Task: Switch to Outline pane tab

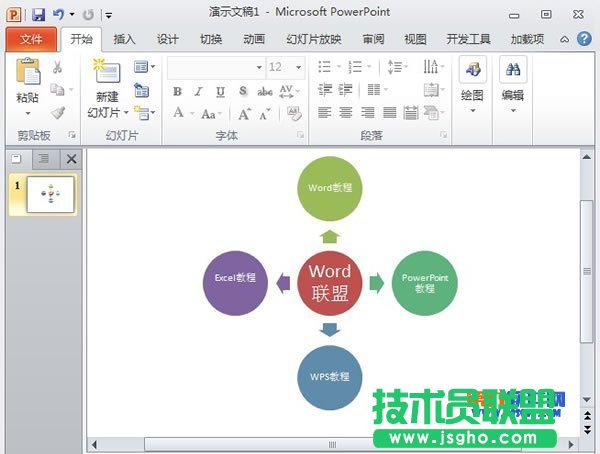Action: [x=44, y=158]
